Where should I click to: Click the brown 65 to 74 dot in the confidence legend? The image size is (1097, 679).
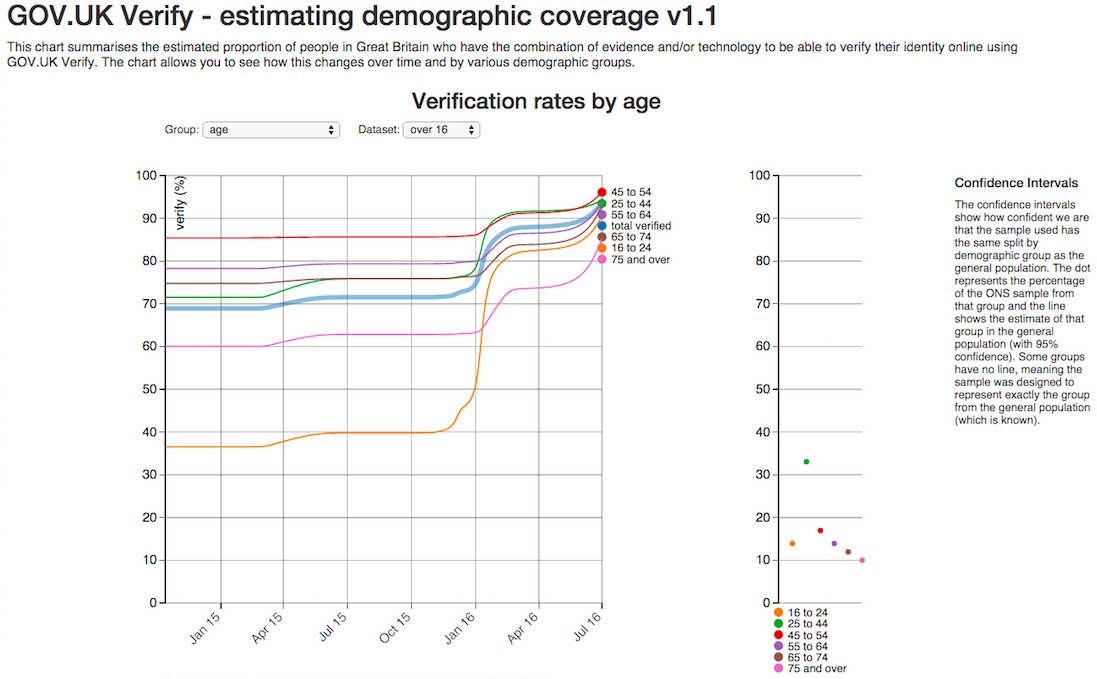pyautogui.click(x=779, y=657)
